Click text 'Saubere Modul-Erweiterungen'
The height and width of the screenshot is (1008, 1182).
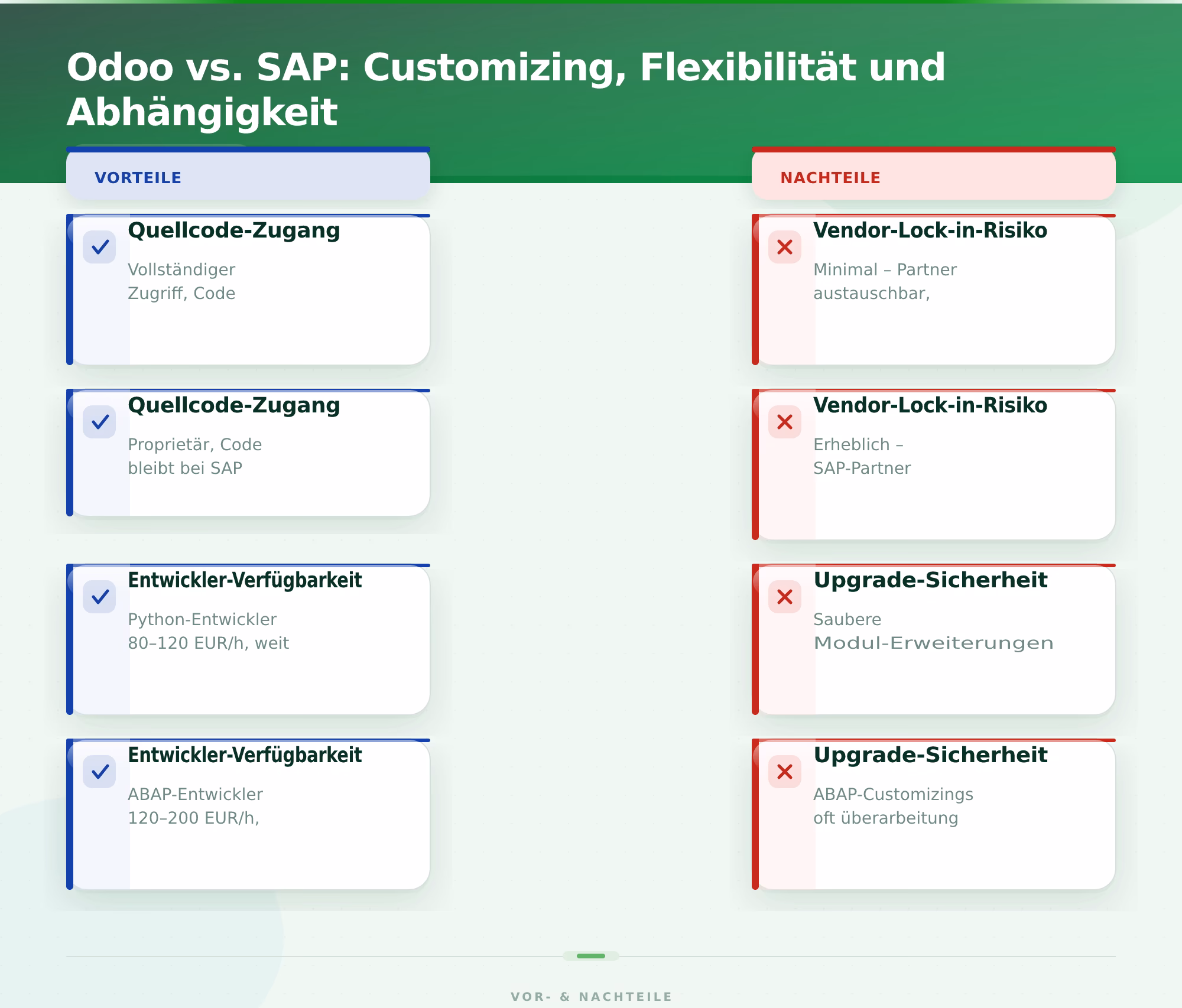click(x=933, y=631)
